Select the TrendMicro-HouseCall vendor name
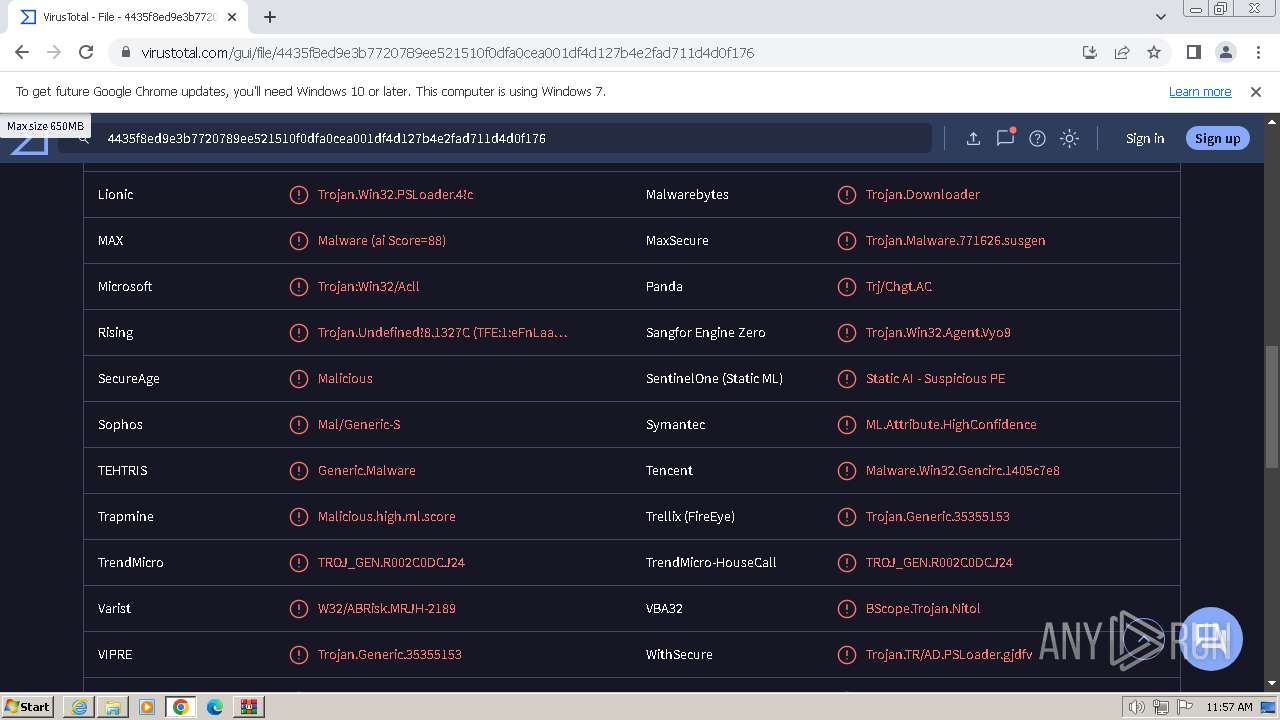Screen dimensions: 1280x720 tap(711, 562)
